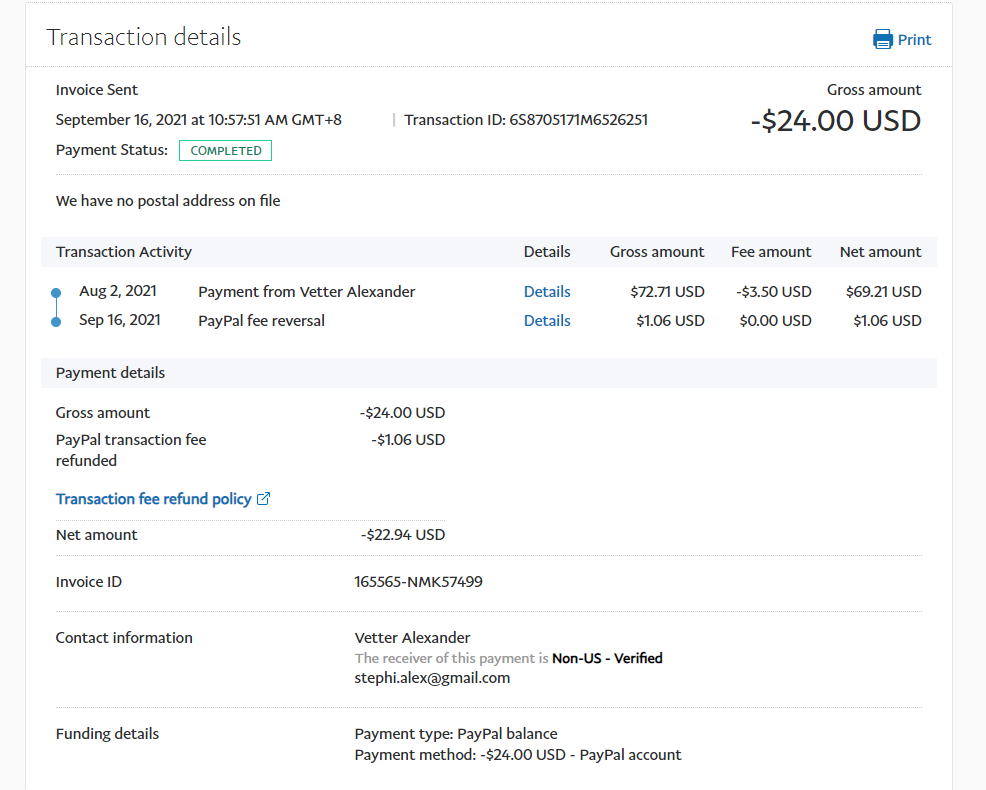Click the Non-US - Verified text

(x=607, y=659)
